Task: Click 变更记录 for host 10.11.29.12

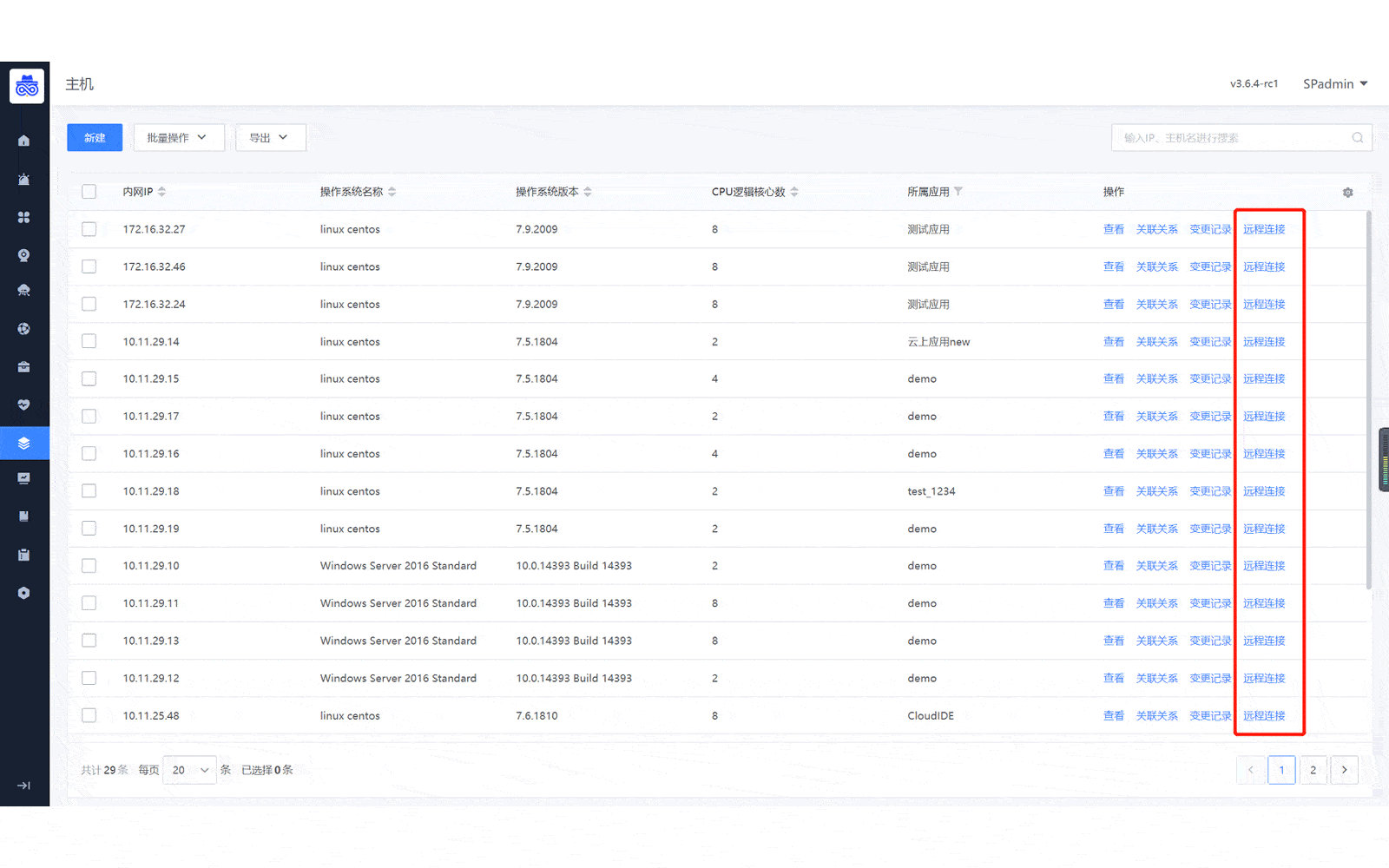Action: point(1210,678)
